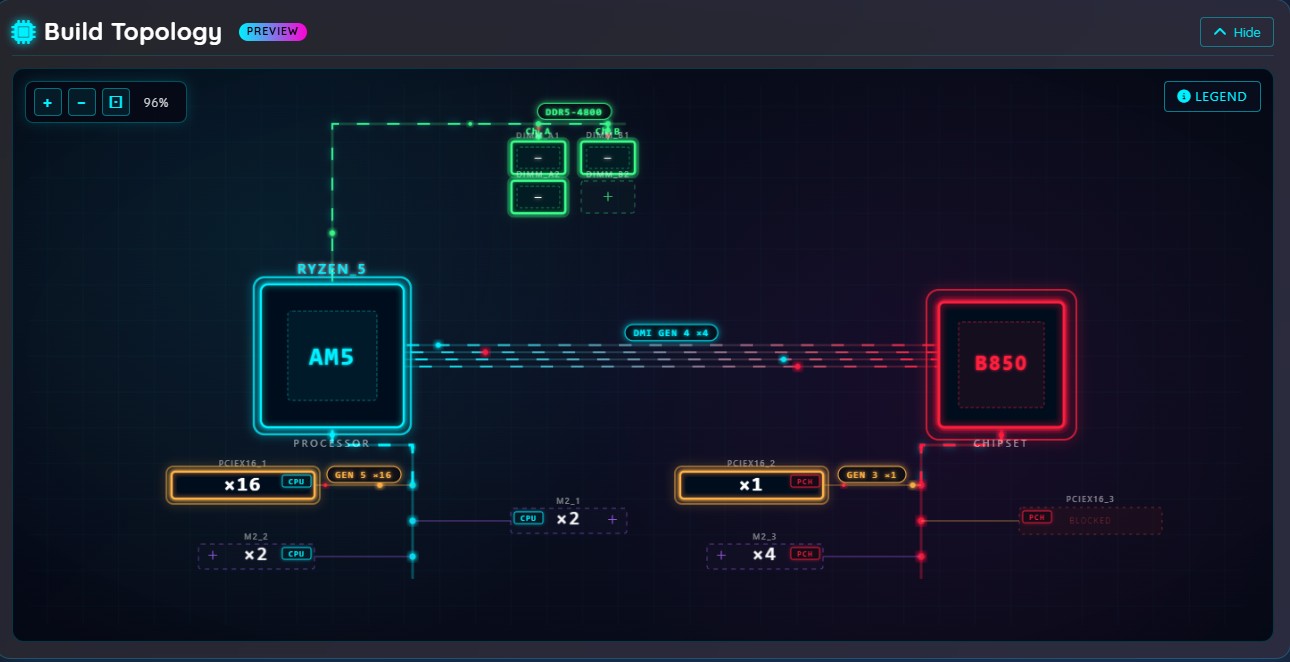The width and height of the screenshot is (1290, 662).
Task: Click the GEN 5 x16 badge
Action: tap(364, 475)
